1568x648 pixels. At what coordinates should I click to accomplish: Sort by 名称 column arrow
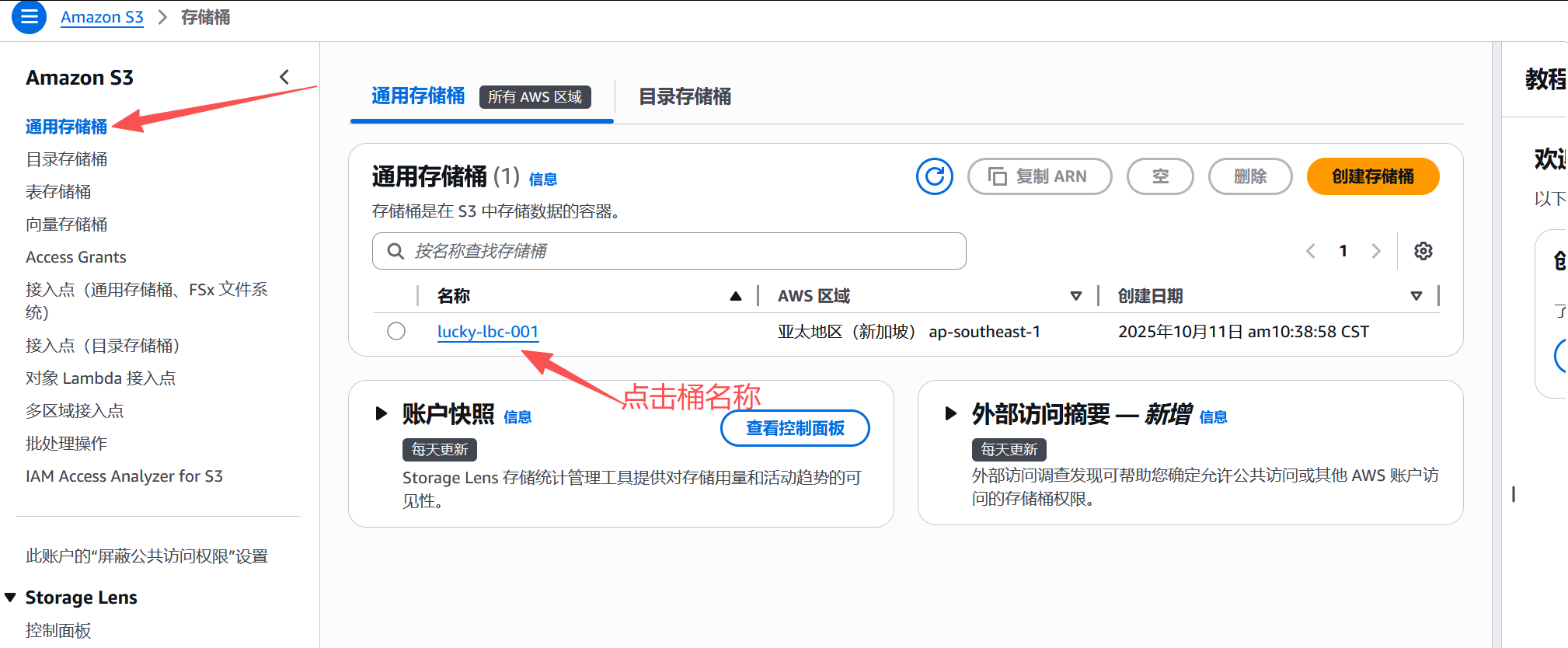[735, 296]
